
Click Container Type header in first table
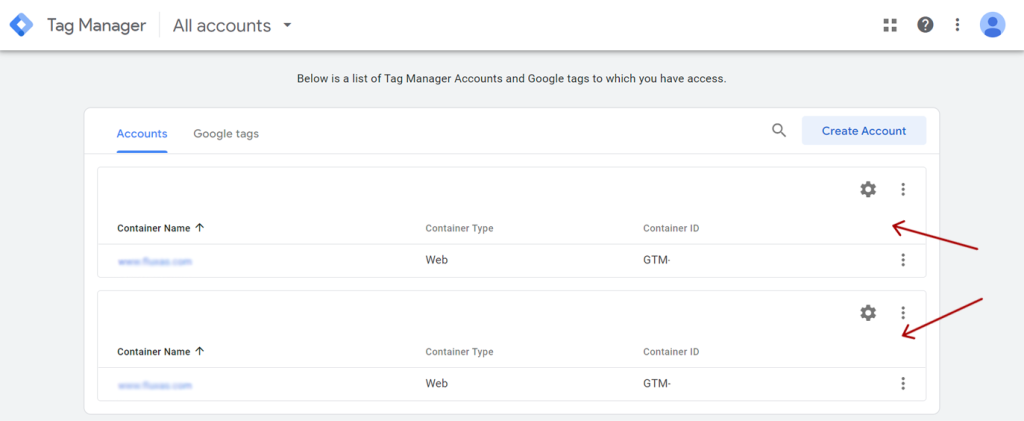(x=459, y=228)
